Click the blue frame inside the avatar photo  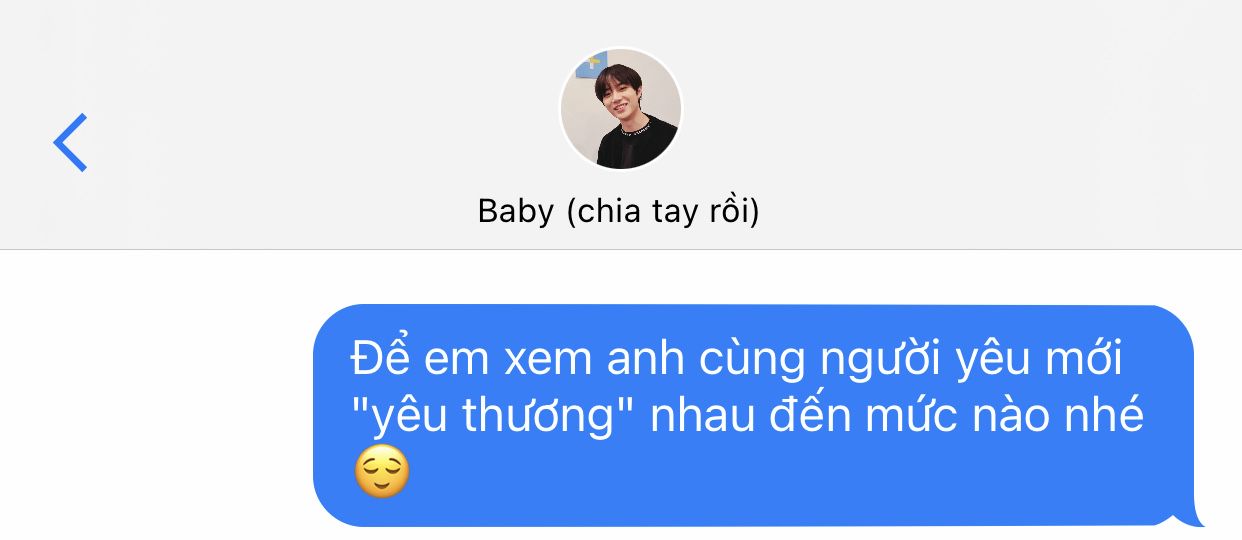(x=596, y=61)
